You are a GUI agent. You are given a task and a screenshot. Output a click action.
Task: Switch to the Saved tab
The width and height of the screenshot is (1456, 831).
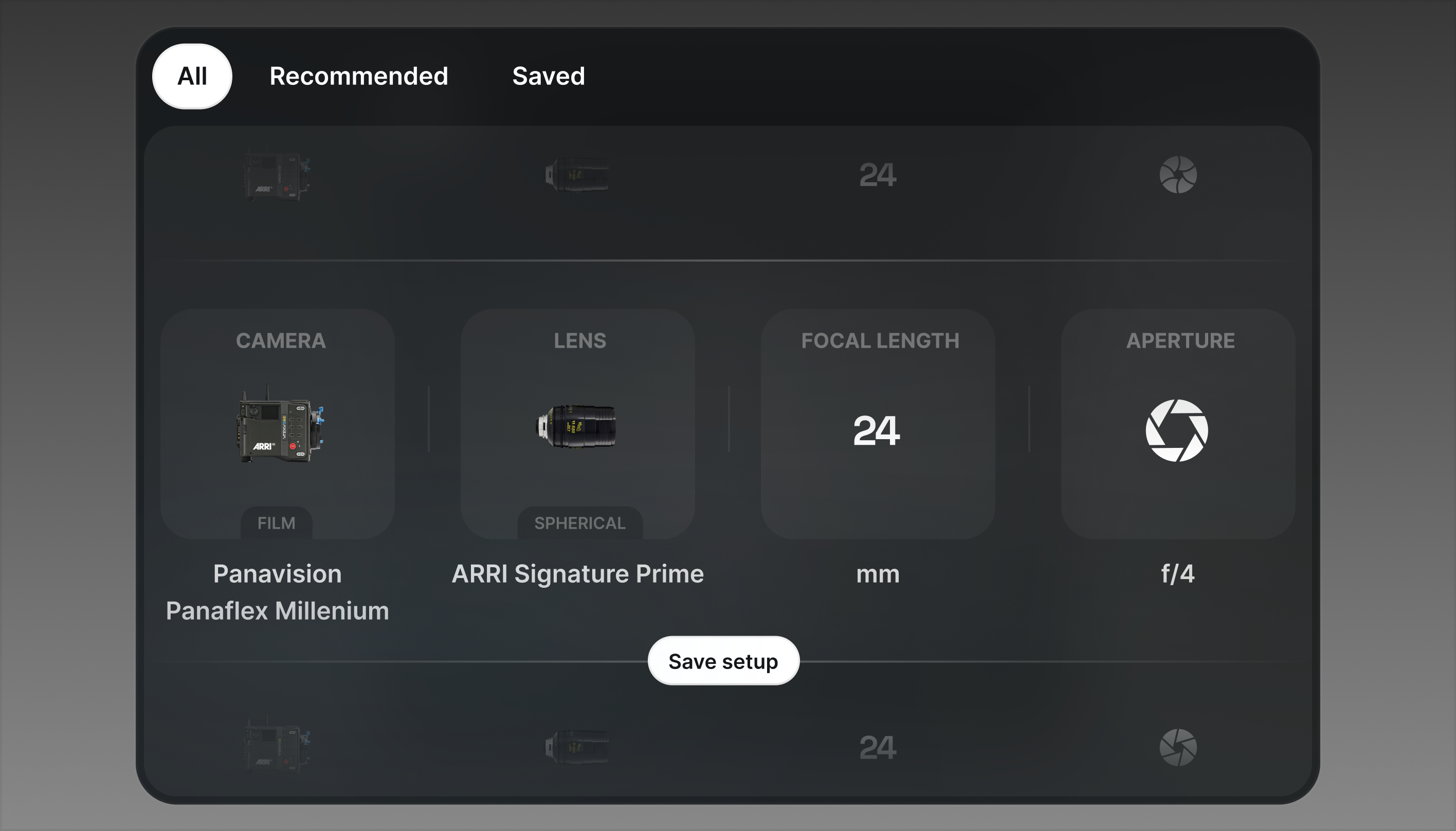point(548,76)
